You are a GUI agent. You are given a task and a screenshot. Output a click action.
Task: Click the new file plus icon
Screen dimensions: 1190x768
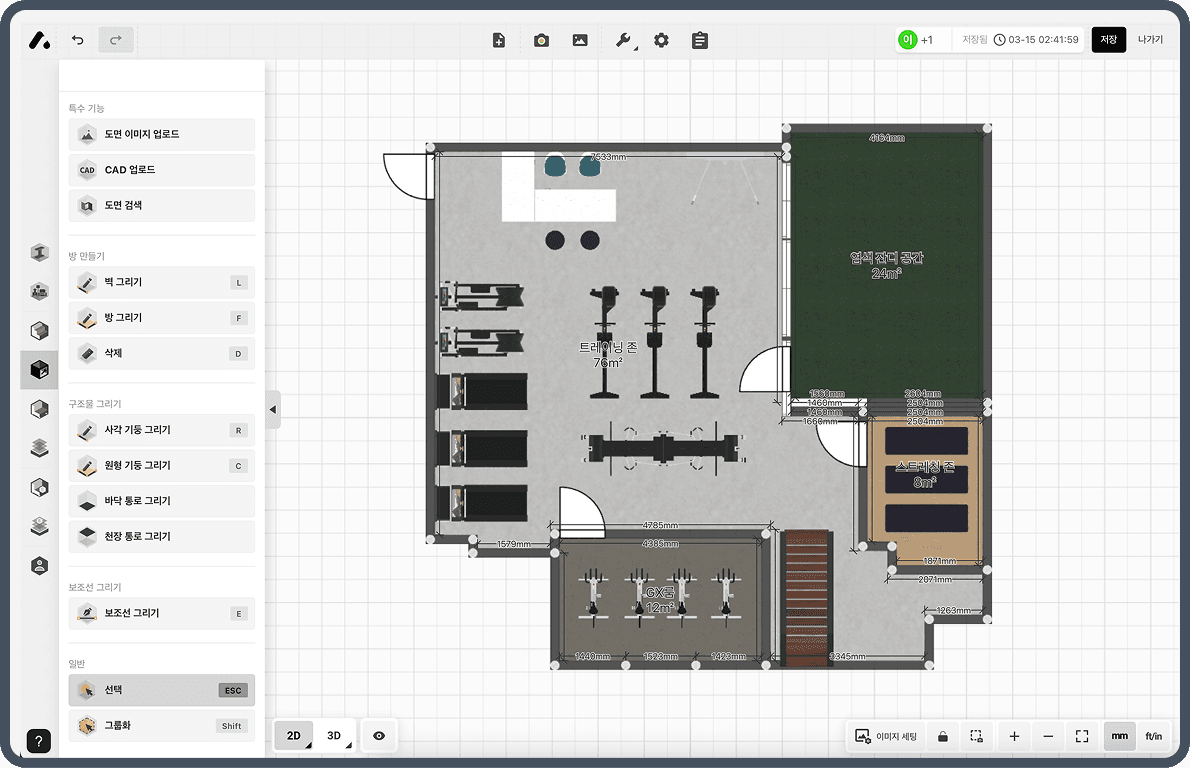(499, 40)
